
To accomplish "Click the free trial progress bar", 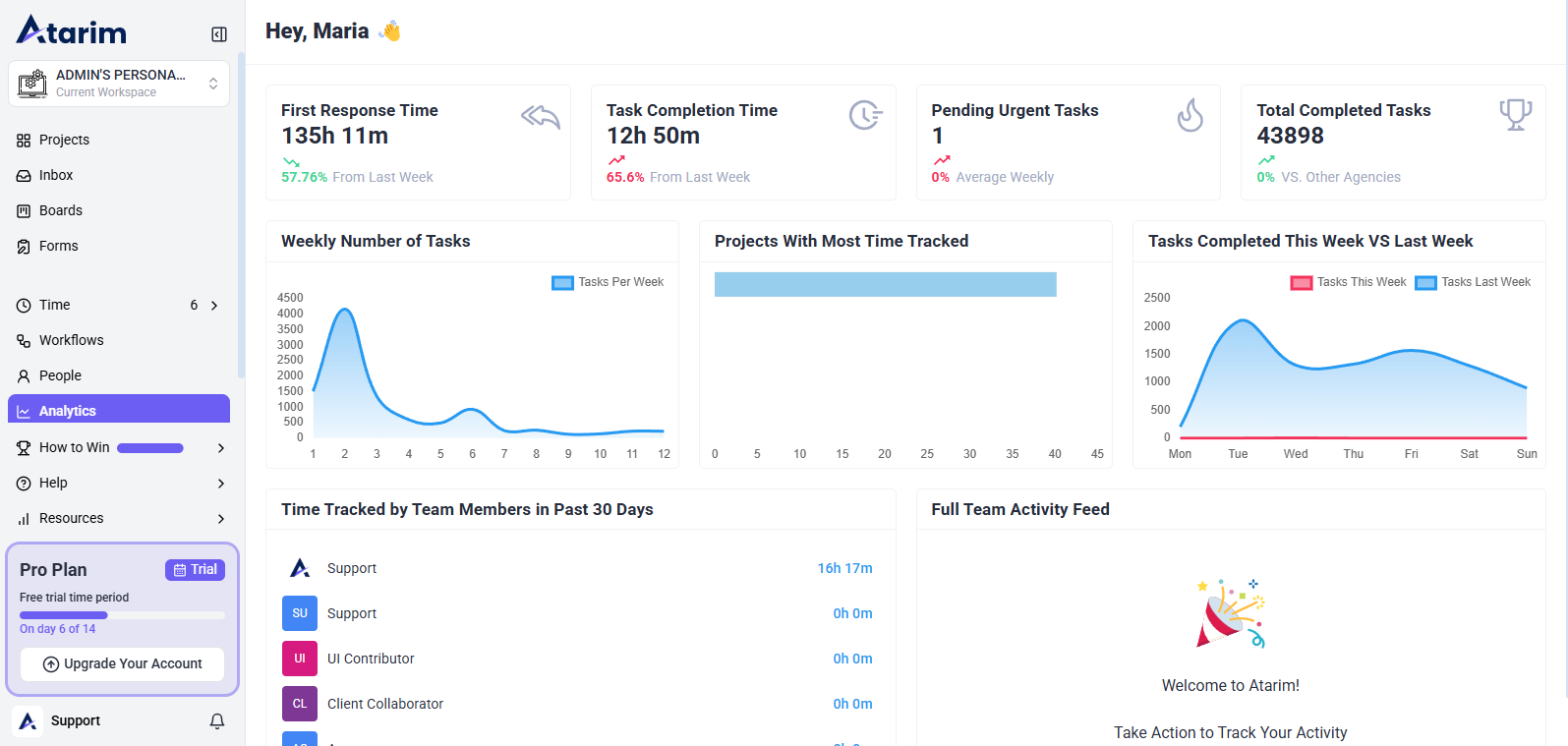I will 122,615.
